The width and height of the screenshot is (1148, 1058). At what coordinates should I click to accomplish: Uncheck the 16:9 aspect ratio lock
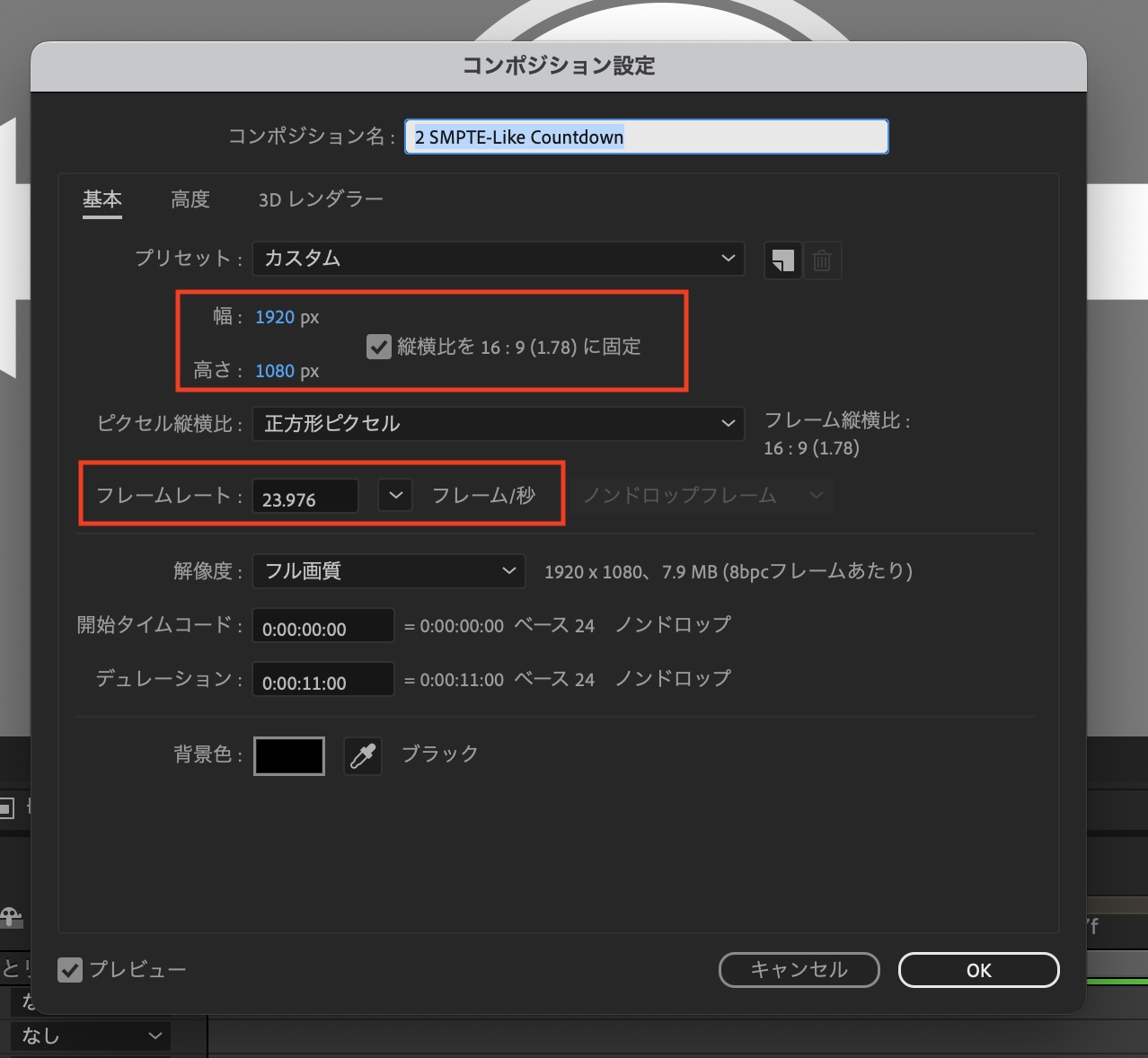tap(378, 347)
